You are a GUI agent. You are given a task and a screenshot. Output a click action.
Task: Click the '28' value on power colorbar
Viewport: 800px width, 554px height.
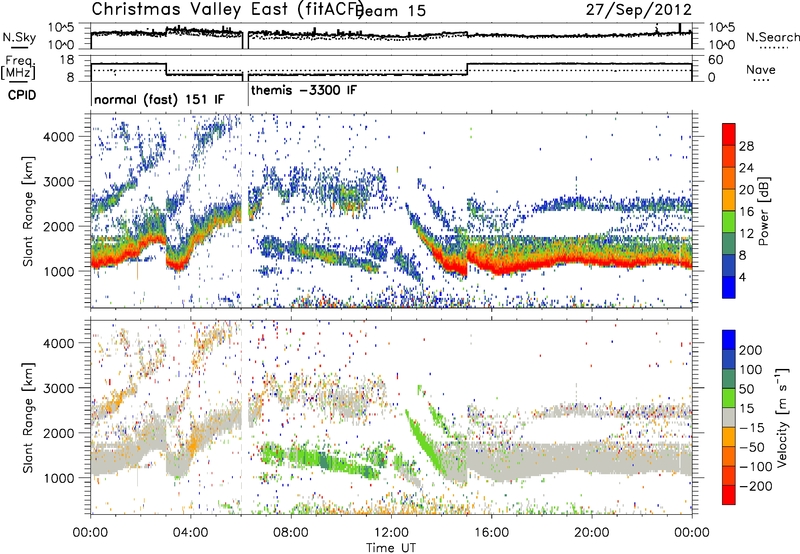[746, 146]
